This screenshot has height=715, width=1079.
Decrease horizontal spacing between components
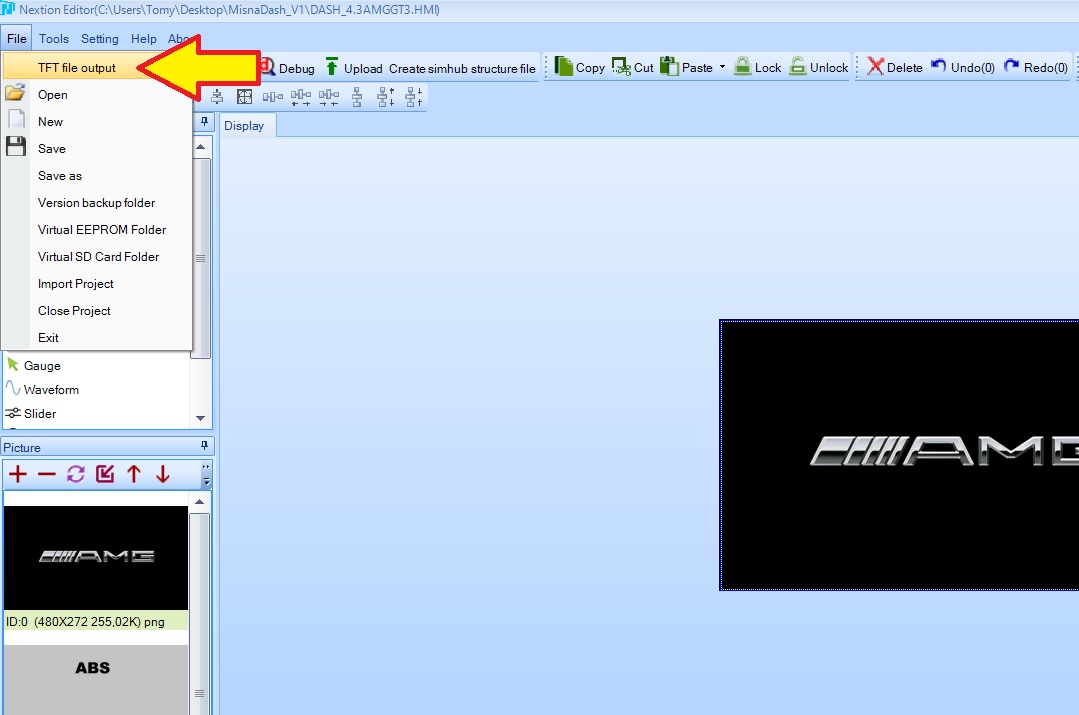point(329,97)
